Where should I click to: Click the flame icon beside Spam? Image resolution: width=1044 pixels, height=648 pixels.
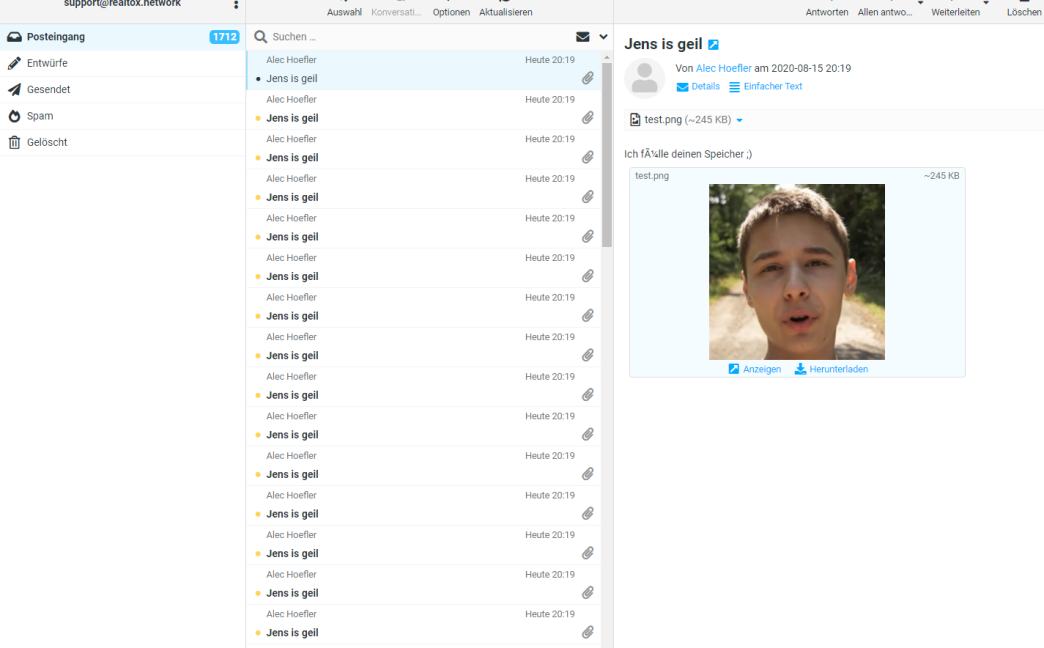14,116
